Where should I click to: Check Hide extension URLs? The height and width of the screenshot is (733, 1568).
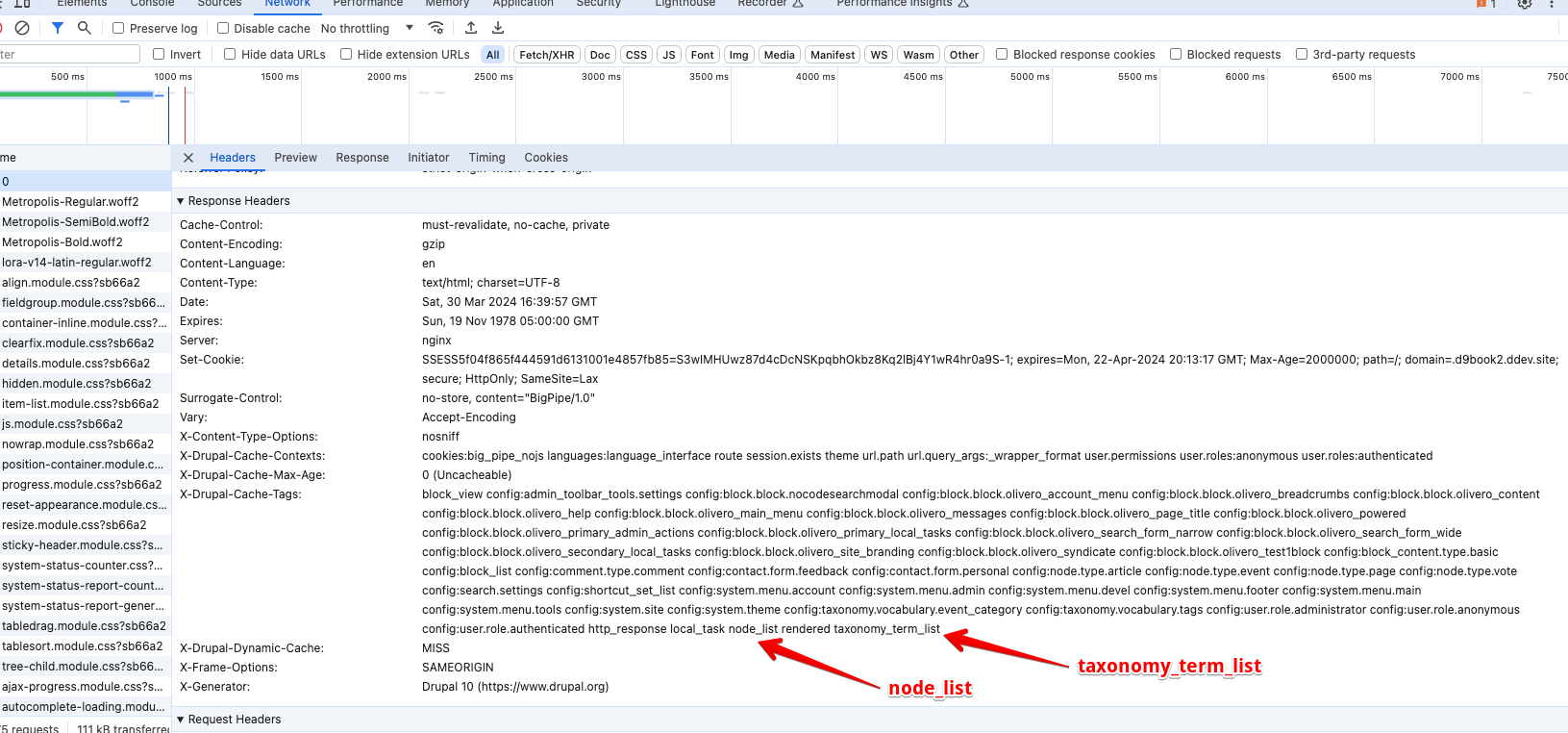[x=346, y=54]
